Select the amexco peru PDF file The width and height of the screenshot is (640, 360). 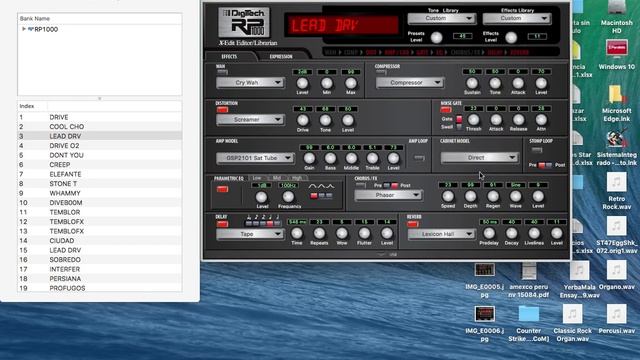click(529, 270)
